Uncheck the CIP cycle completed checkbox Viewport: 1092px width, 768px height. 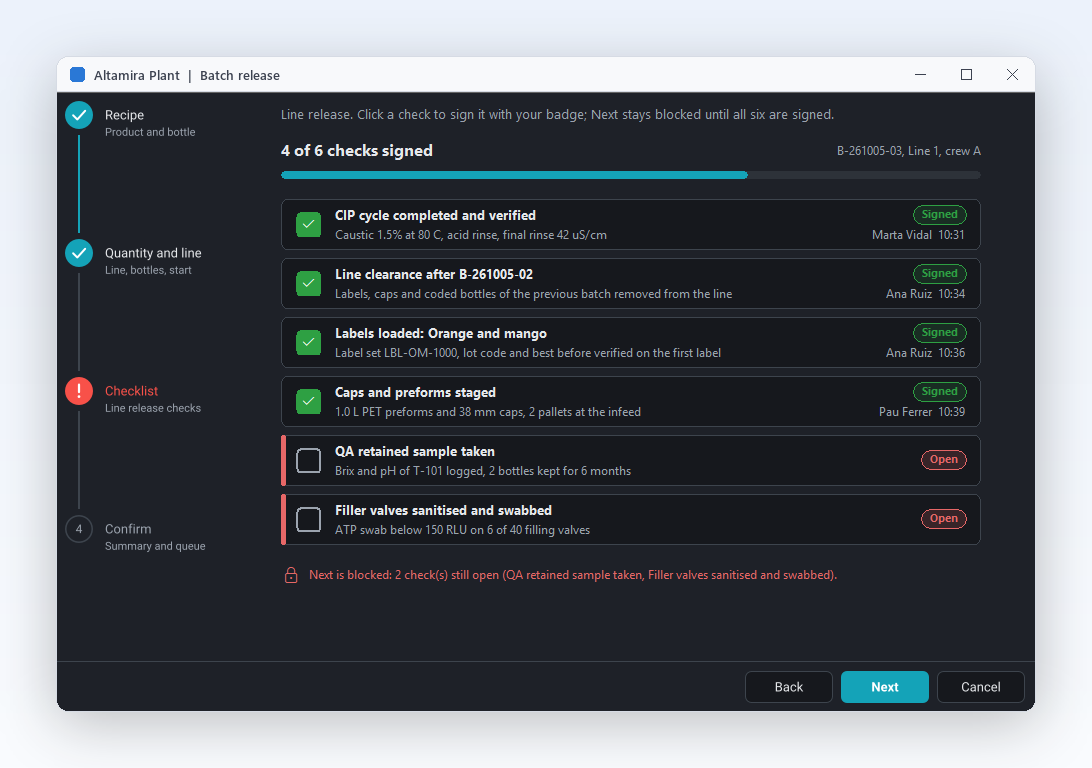[x=309, y=225]
